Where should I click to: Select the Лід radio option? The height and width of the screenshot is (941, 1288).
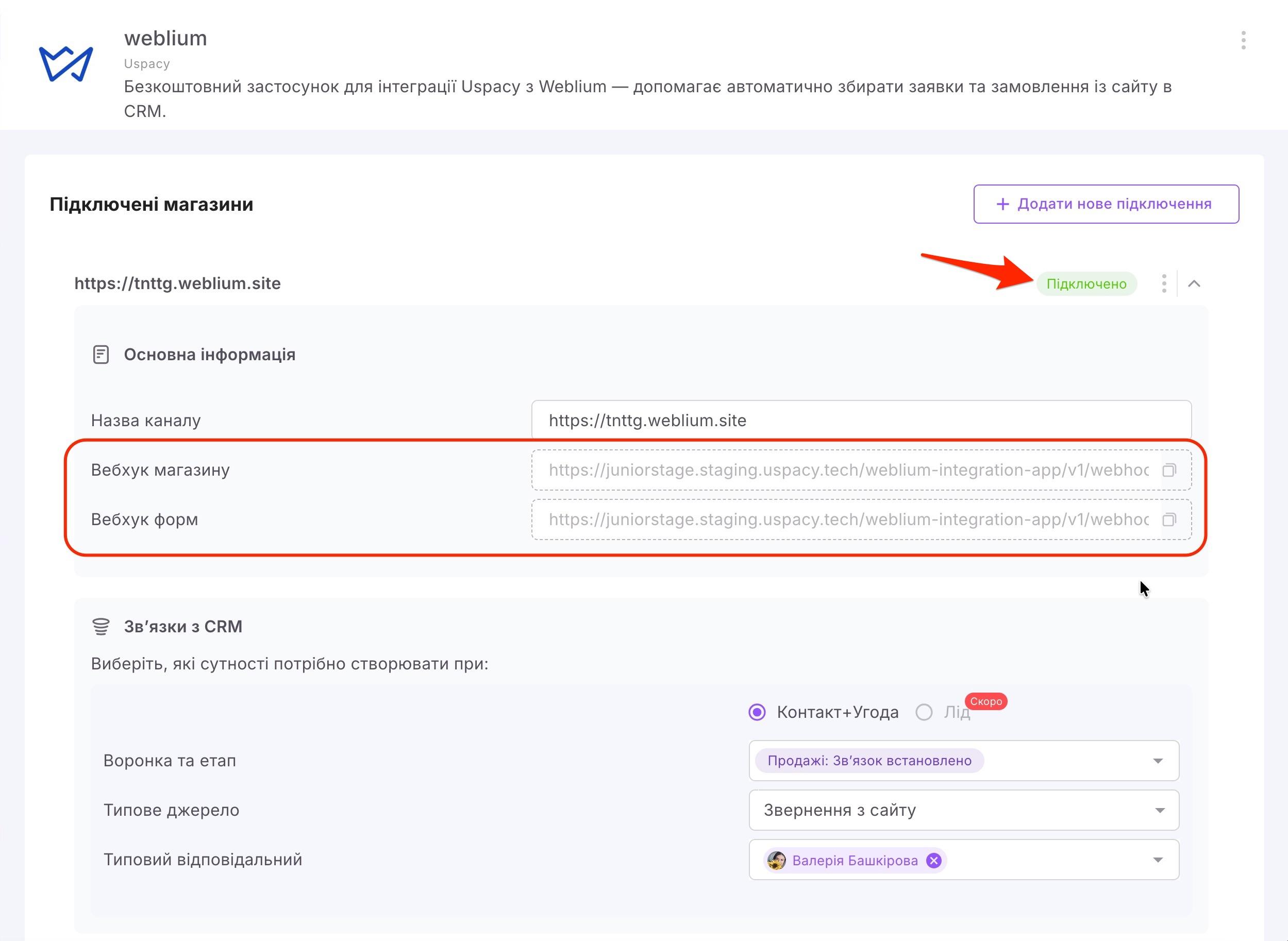924,712
